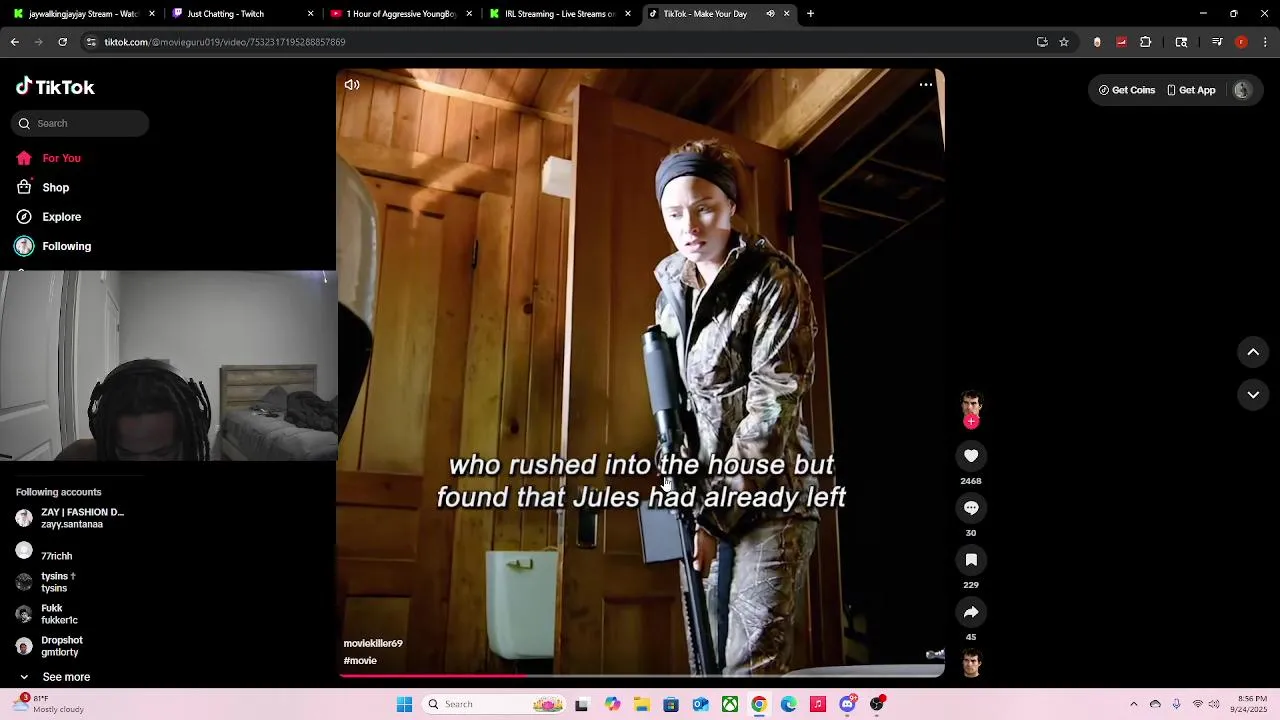The height and width of the screenshot is (720, 1280).
Task: Open the Xbox app from the taskbar
Action: tap(730, 704)
